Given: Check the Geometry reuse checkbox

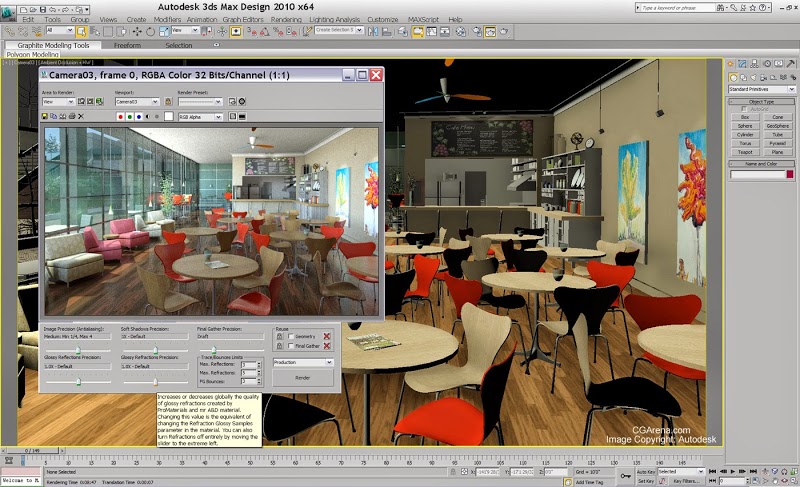Looking at the screenshot, I should pyautogui.click(x=291, y=337).
